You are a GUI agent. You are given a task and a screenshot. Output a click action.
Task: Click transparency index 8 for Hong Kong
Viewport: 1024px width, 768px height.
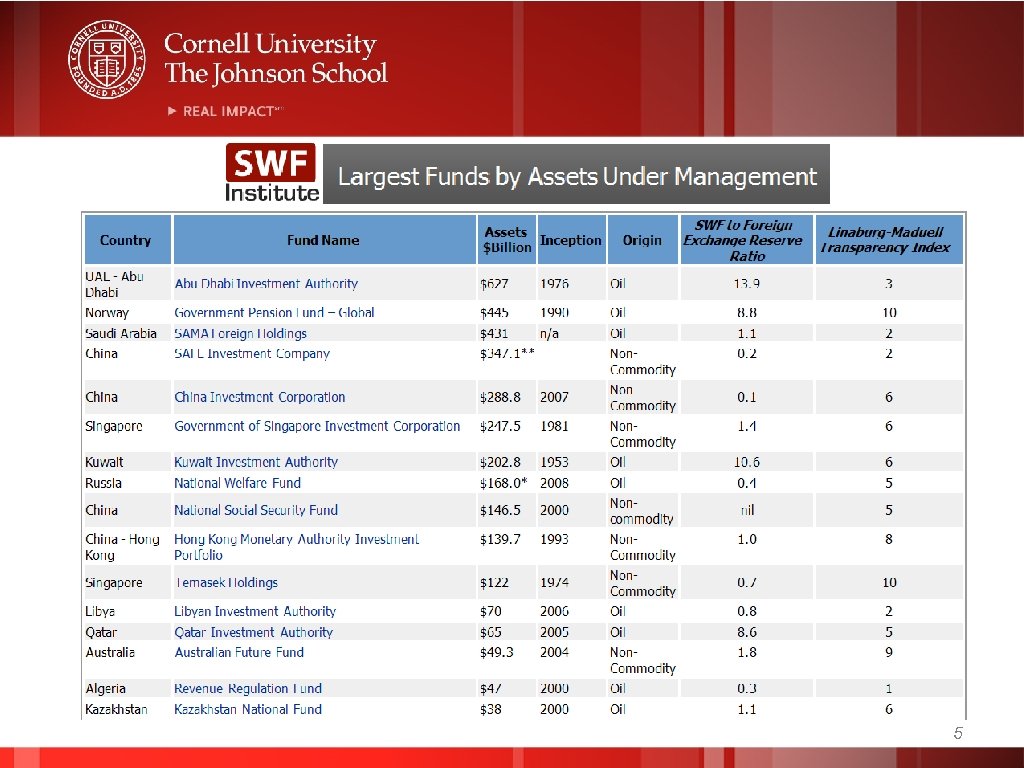click(889, 539)
